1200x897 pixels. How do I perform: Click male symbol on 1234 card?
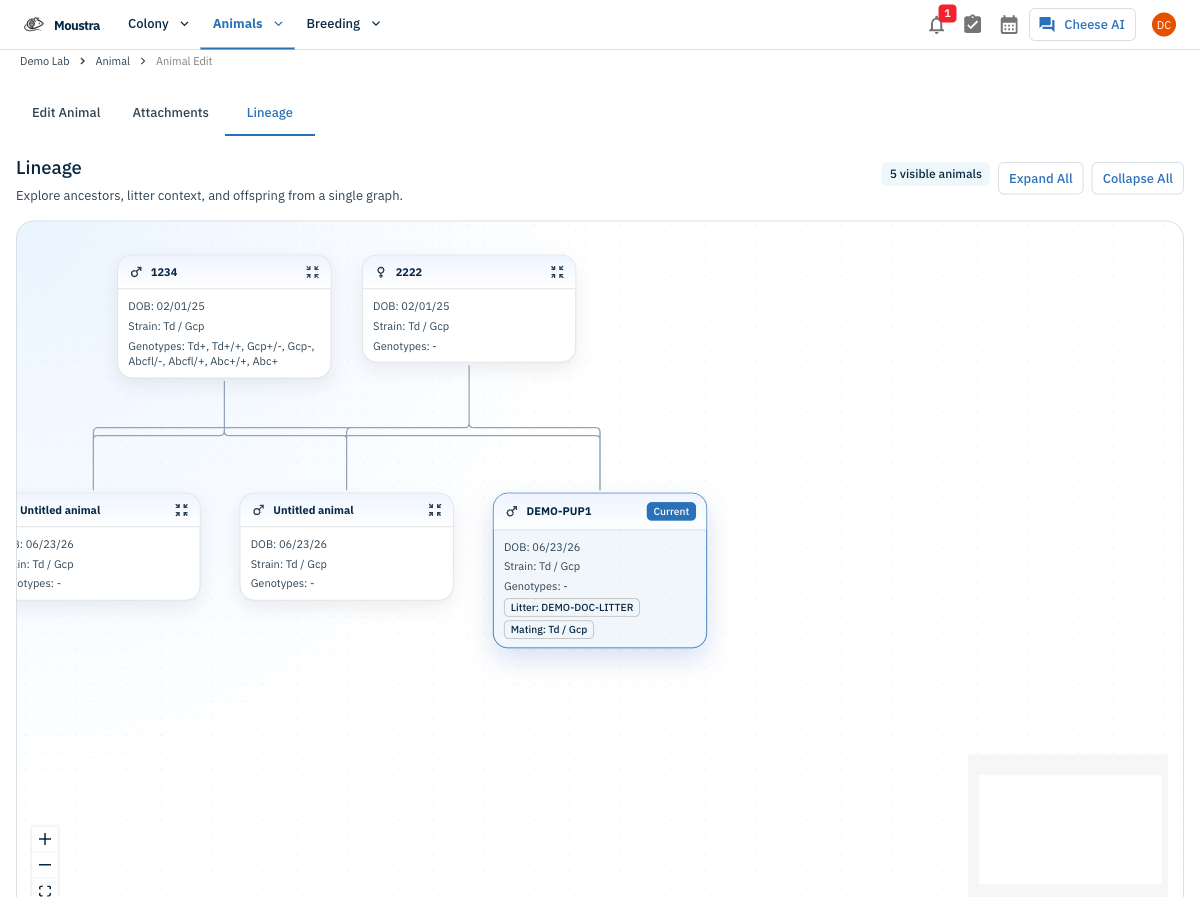point(137,272)
